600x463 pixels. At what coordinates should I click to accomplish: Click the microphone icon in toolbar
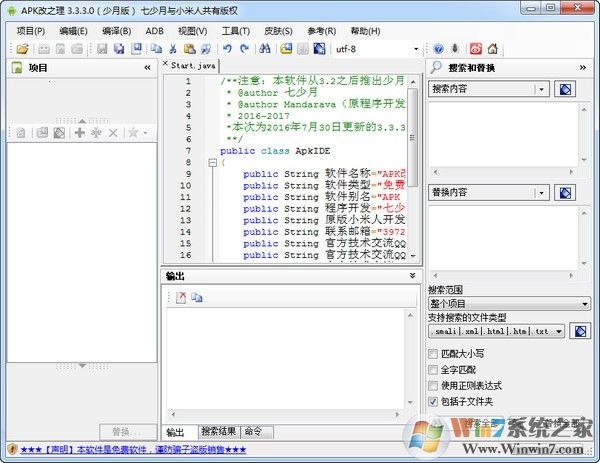pos(455,49)
